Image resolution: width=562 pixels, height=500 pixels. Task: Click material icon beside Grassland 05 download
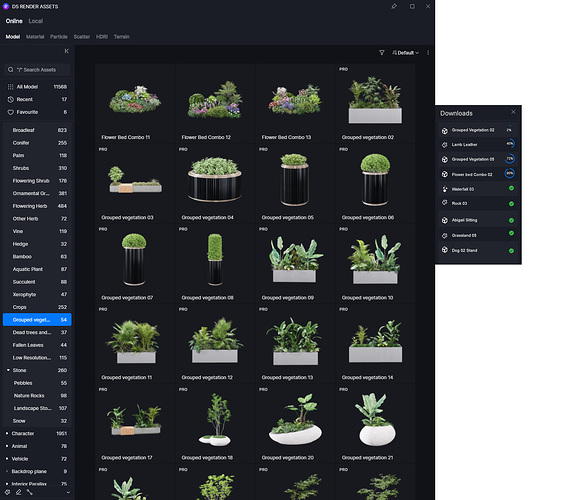(x=444, y=235)
